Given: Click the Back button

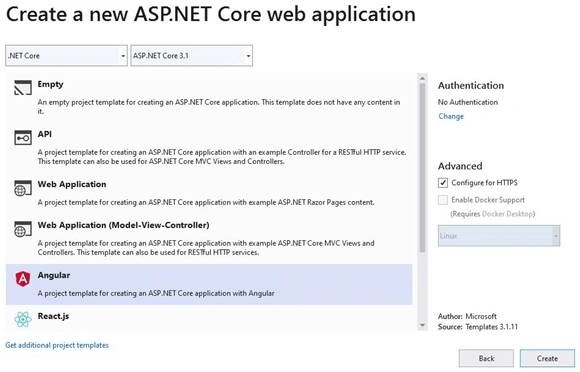Looking at the screenshot, I should (x=486, y=358).
